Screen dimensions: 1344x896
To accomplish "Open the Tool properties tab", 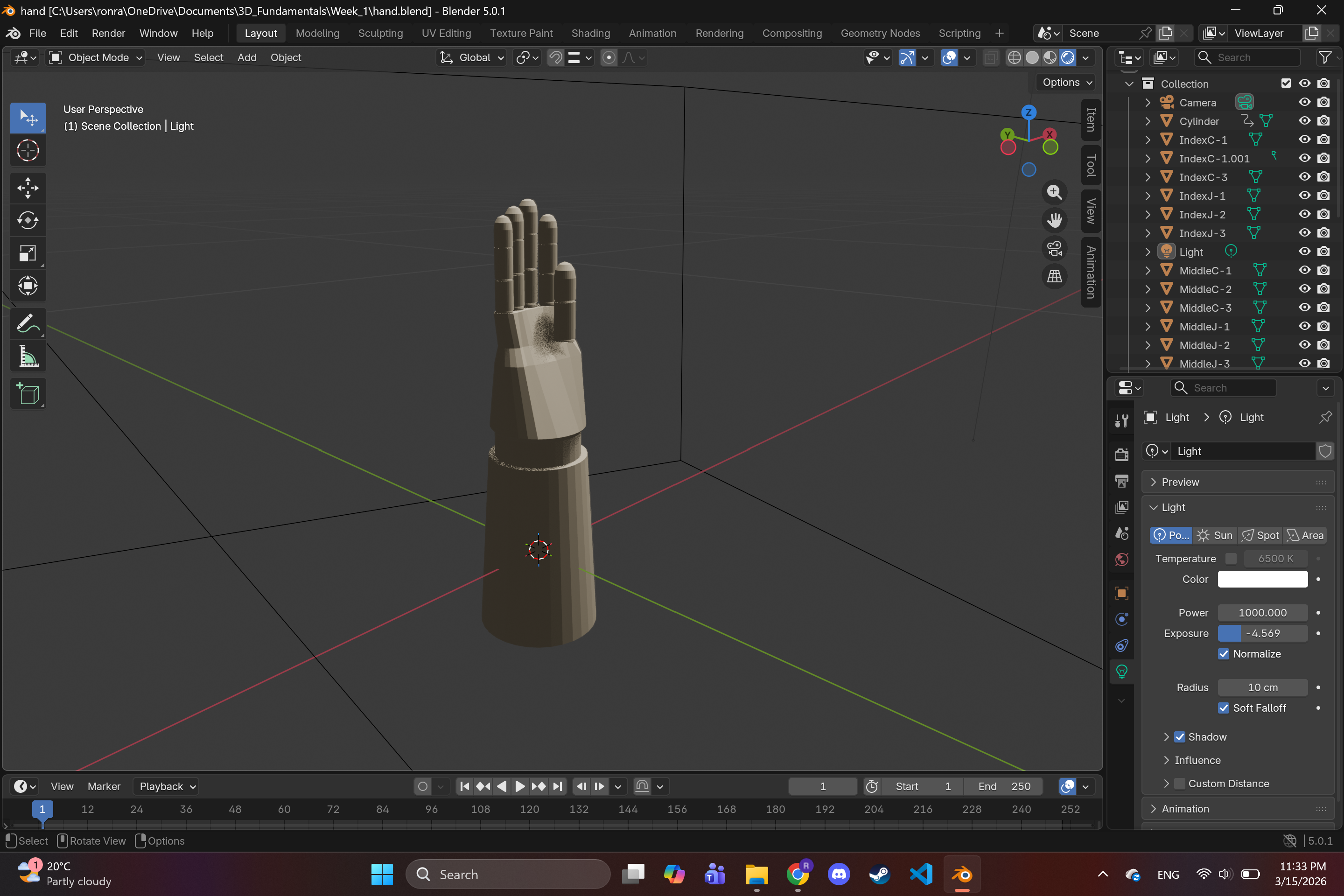I will tap(1122, 420).
